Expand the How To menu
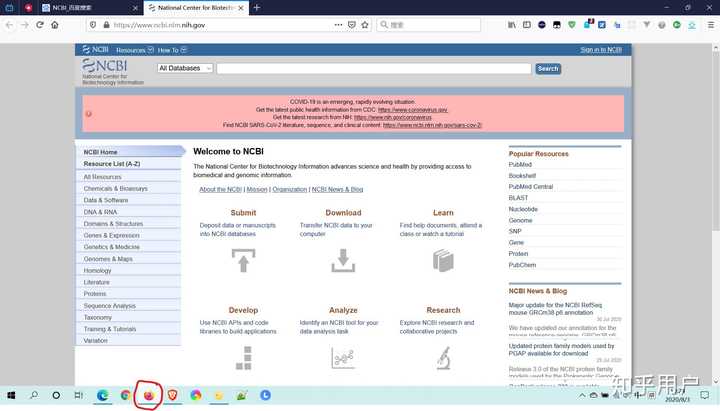The height and width of the screenshot is (411, 720). pyautogui.click(x=172, y=50)
